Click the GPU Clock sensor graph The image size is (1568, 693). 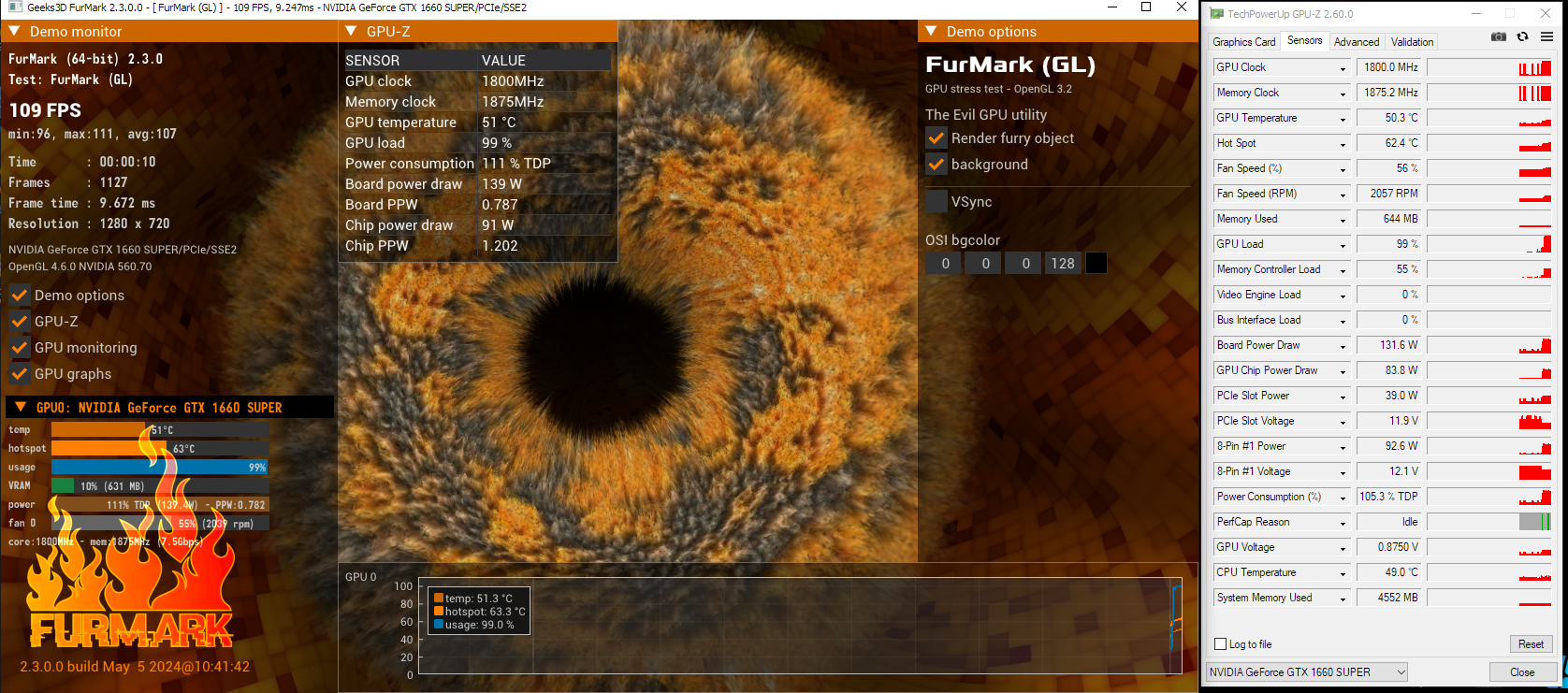[x=1489, y=67]
